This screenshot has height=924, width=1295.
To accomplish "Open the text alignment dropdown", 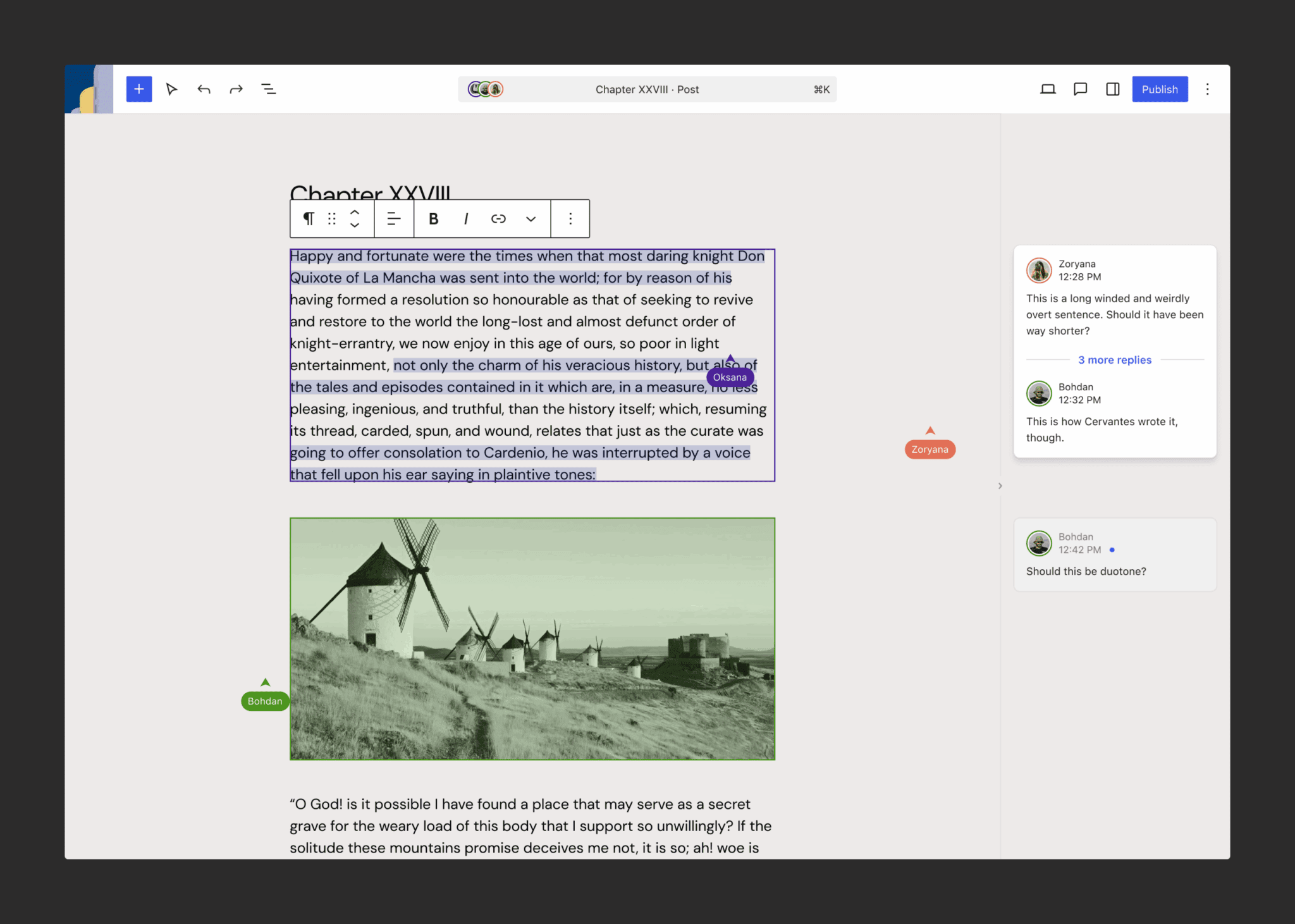I will [x=394, y=219].
